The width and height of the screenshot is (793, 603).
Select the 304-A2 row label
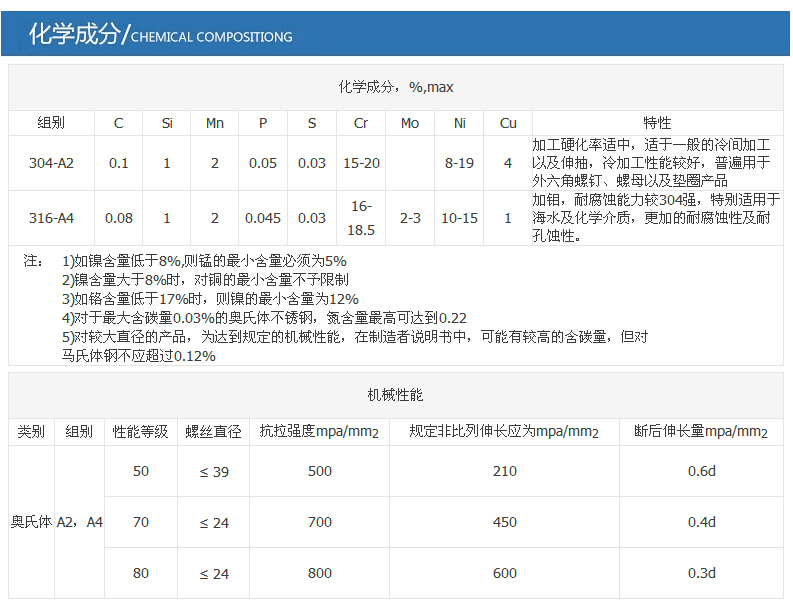(50, 163)
